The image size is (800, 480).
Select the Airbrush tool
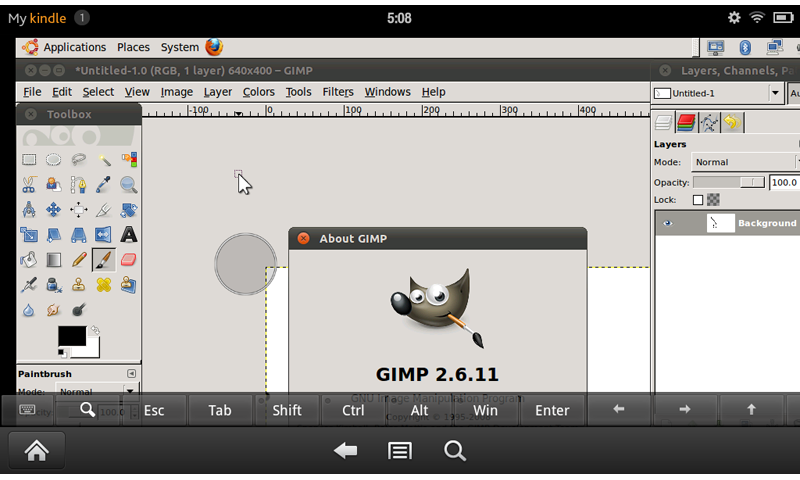tap(29, 285)
